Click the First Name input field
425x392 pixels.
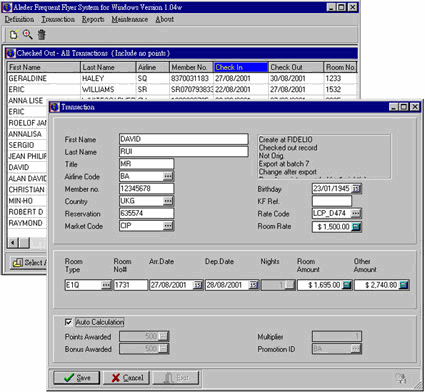tap(184, 139)
